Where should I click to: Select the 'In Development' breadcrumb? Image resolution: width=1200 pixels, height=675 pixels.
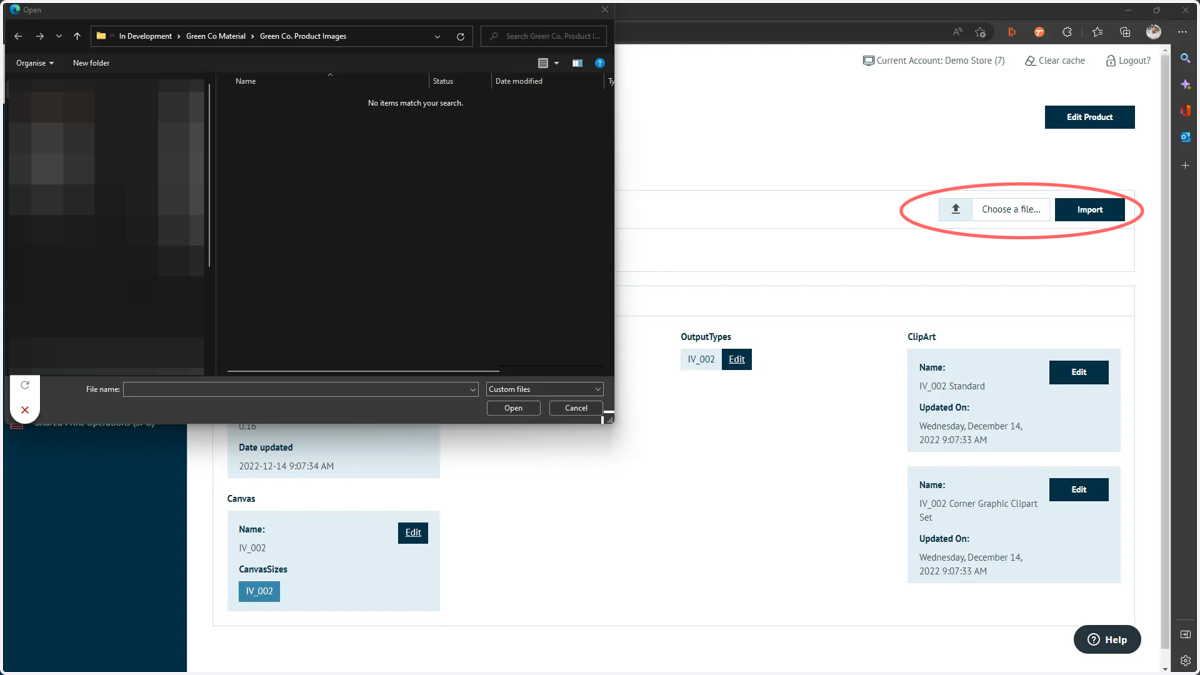click(x=145, y=36)
